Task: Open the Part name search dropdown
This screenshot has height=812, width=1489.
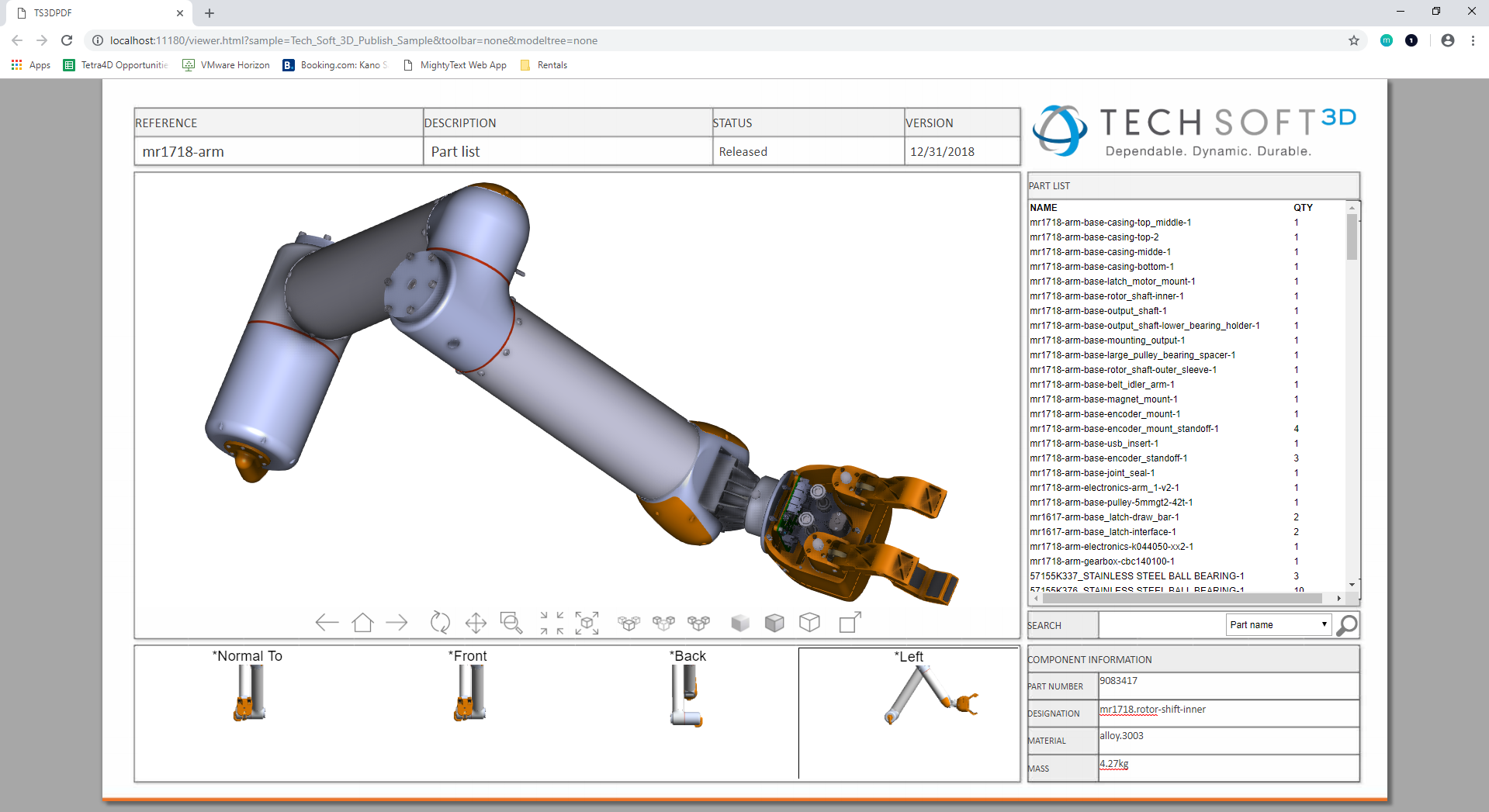Action: (x=1278, y=625)
